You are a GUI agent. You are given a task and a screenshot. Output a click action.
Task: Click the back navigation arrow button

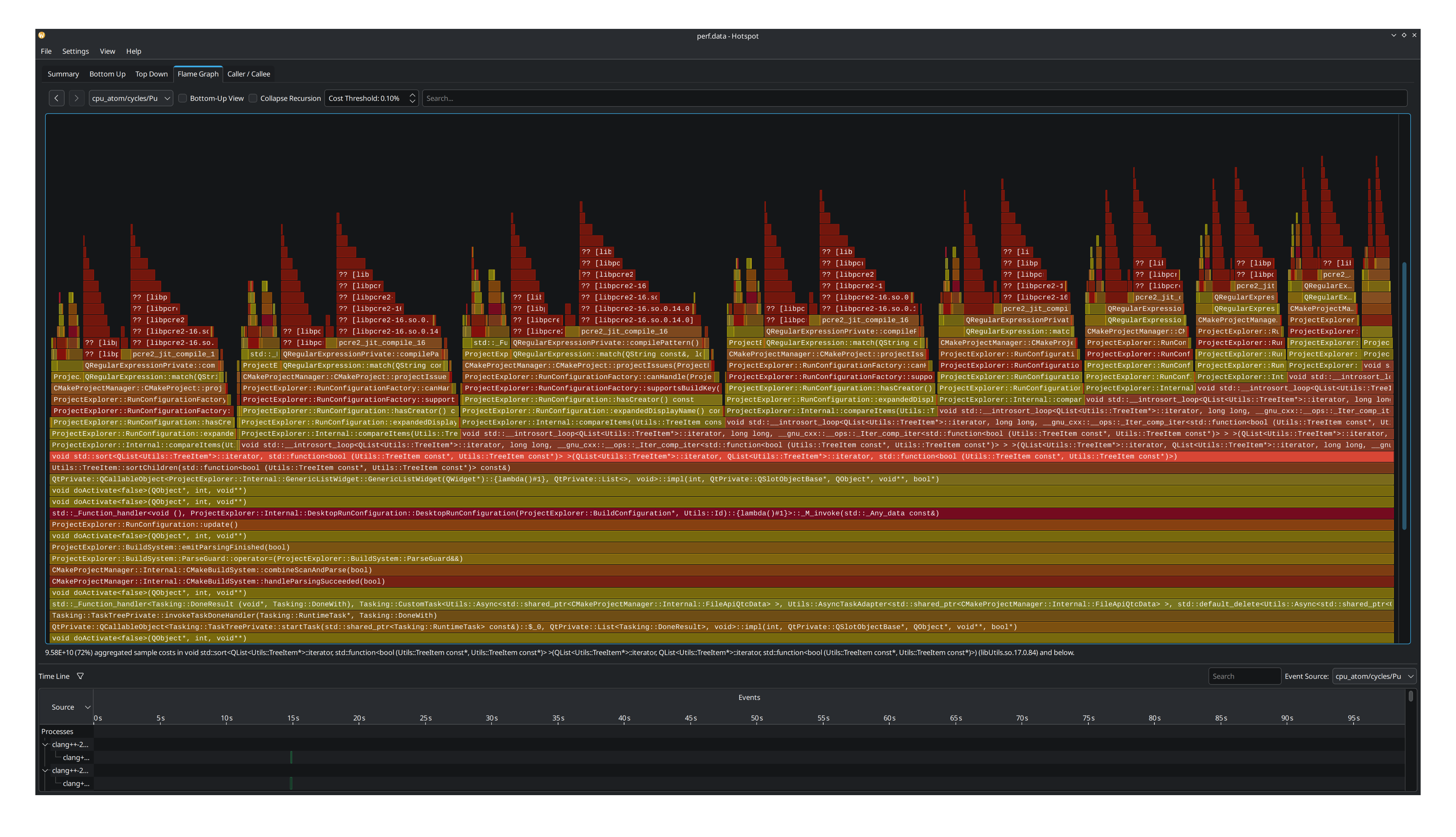[x=56, y=98]
